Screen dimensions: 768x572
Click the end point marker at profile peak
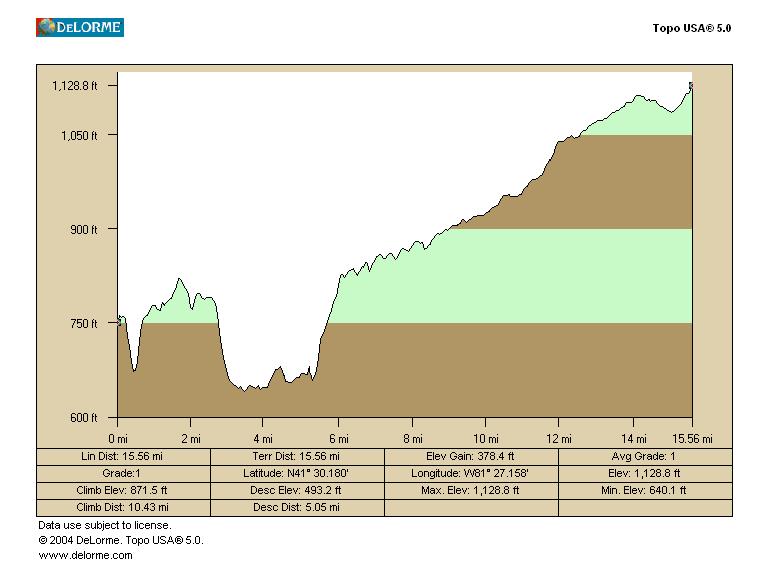tap(690, 86)
